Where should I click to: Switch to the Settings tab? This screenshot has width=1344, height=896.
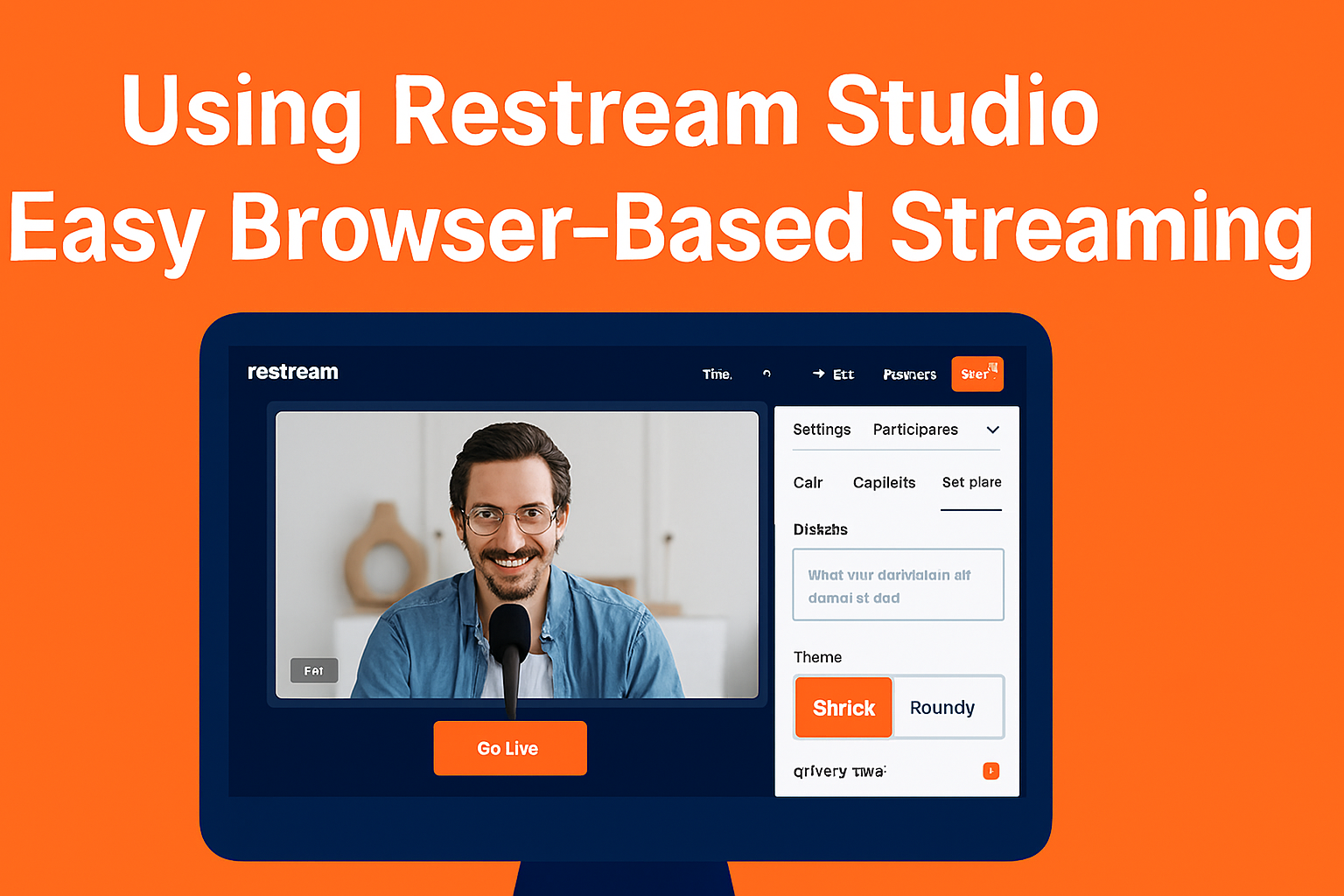pyautogui.click(x=822, y=430)
